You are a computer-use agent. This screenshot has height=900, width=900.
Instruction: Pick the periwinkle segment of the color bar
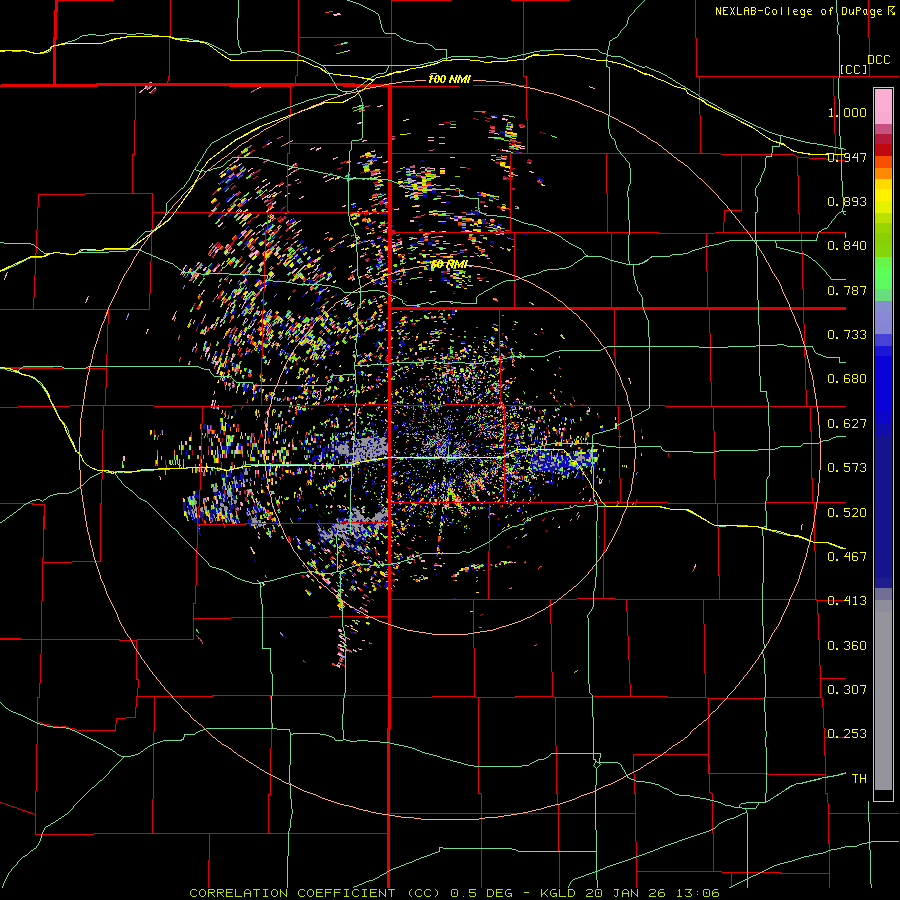(x=883, y=317)
